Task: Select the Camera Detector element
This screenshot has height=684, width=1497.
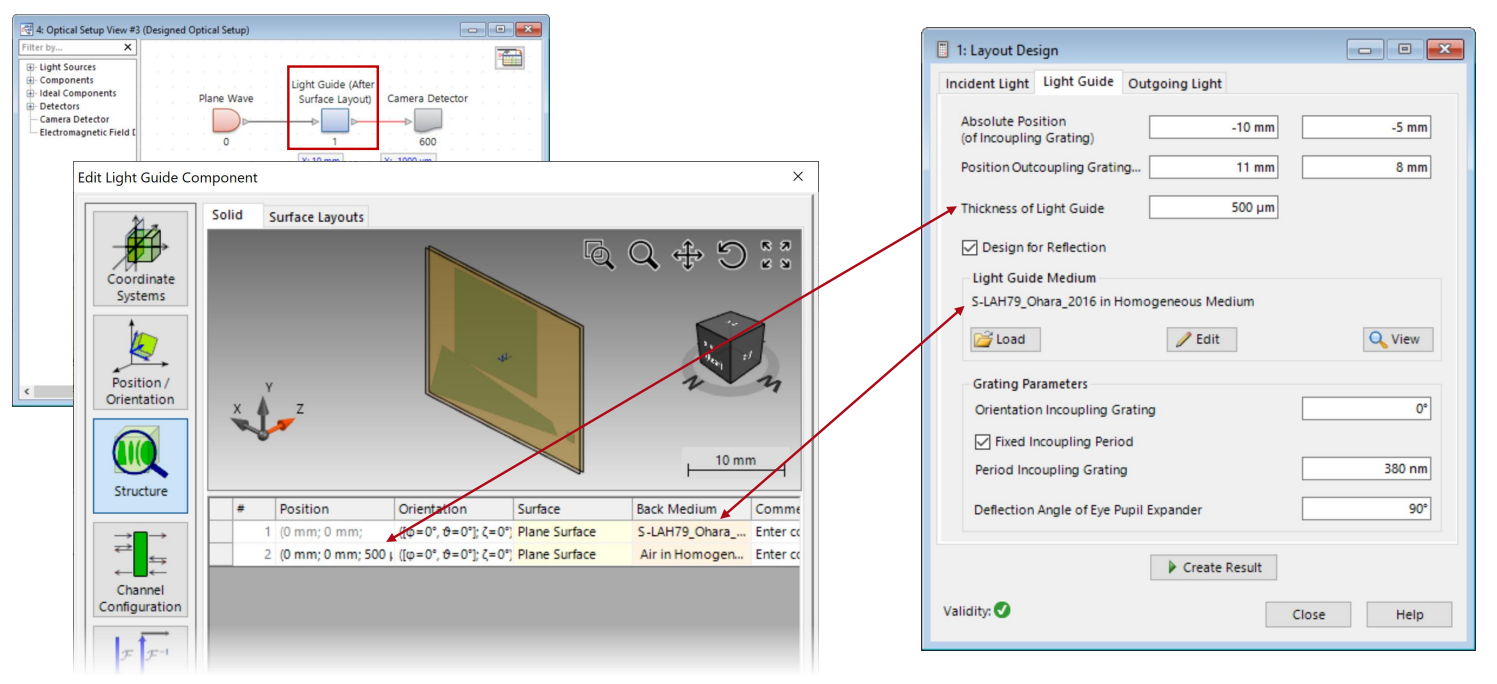Action: pos(427,122)
